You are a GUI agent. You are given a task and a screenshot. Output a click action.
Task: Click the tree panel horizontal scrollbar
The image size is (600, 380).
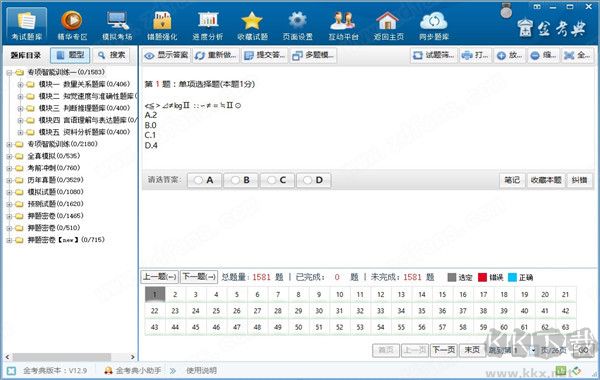tap(62, 357)
